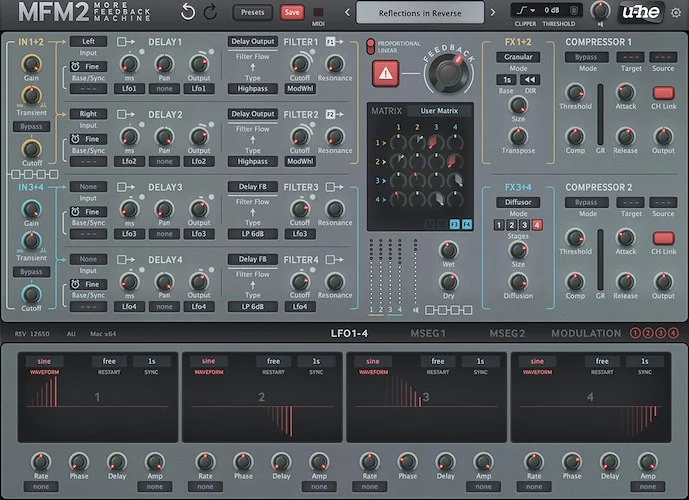689x500 pixels.
Task: Select Diffusor stage 3
Action: [524, 225]
